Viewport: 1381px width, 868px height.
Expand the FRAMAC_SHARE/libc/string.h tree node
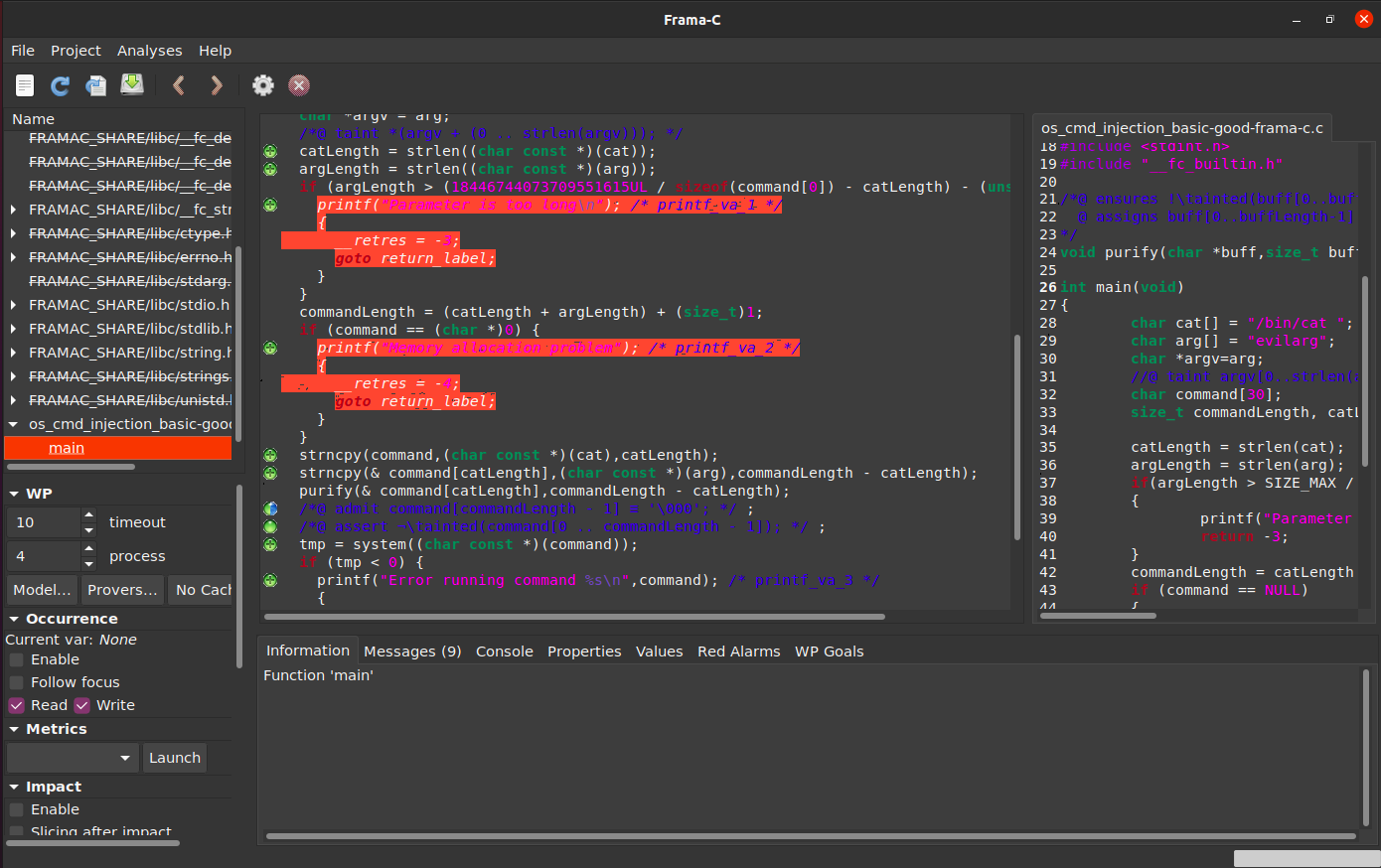[x=14, y=353]
